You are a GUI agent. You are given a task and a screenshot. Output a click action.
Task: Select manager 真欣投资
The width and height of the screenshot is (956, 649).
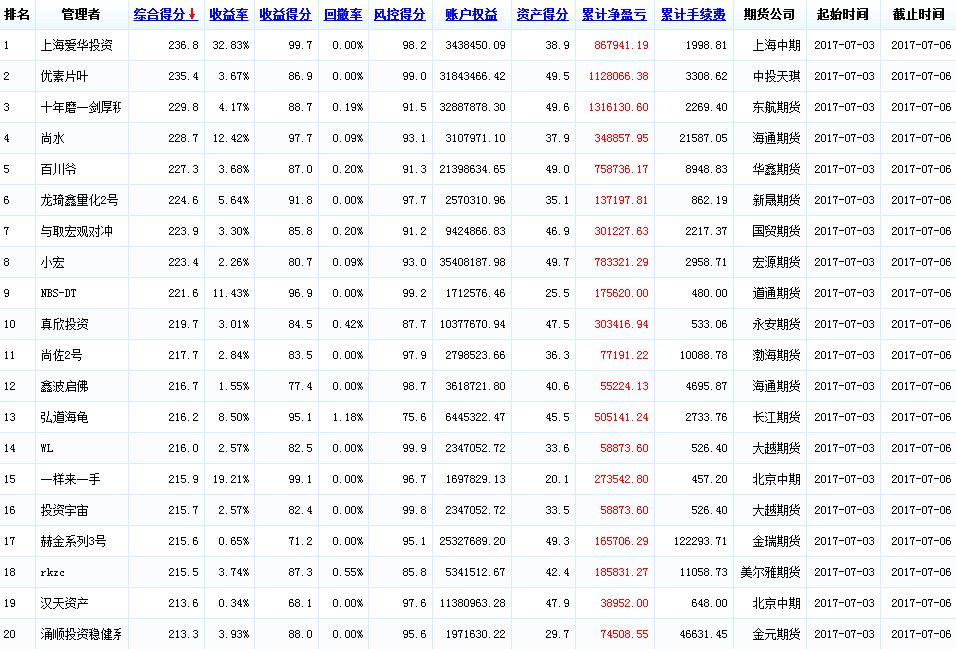coord(64,324)
